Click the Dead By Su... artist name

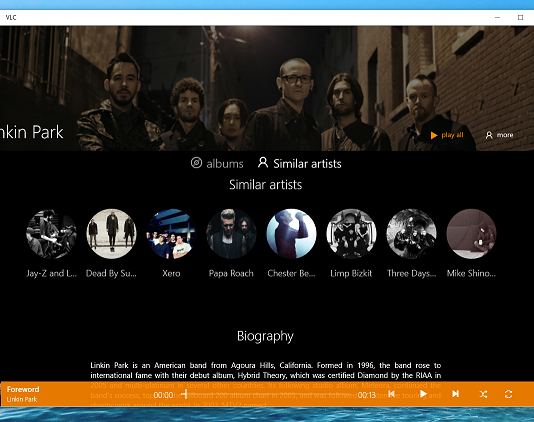point(111,273)
